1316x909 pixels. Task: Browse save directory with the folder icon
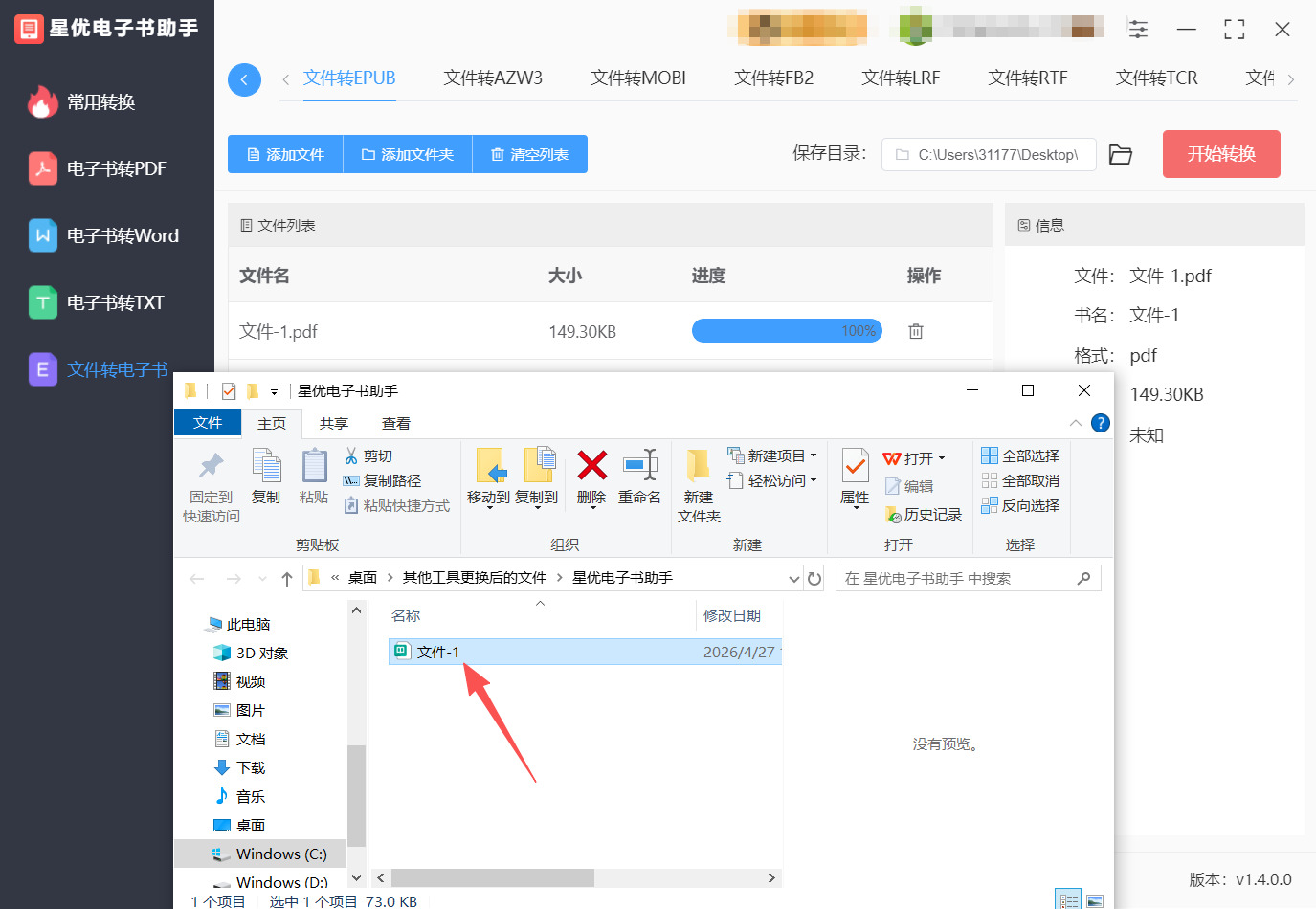1121,155
